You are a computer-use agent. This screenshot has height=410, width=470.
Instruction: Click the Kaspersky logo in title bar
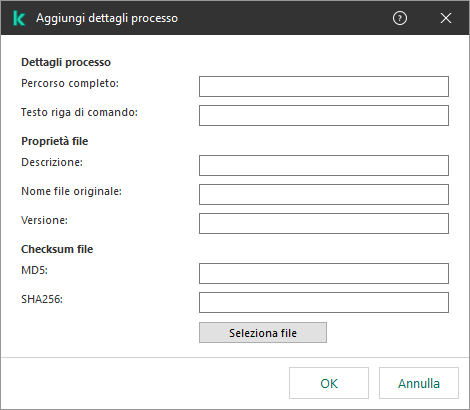[x=19, y=18]
